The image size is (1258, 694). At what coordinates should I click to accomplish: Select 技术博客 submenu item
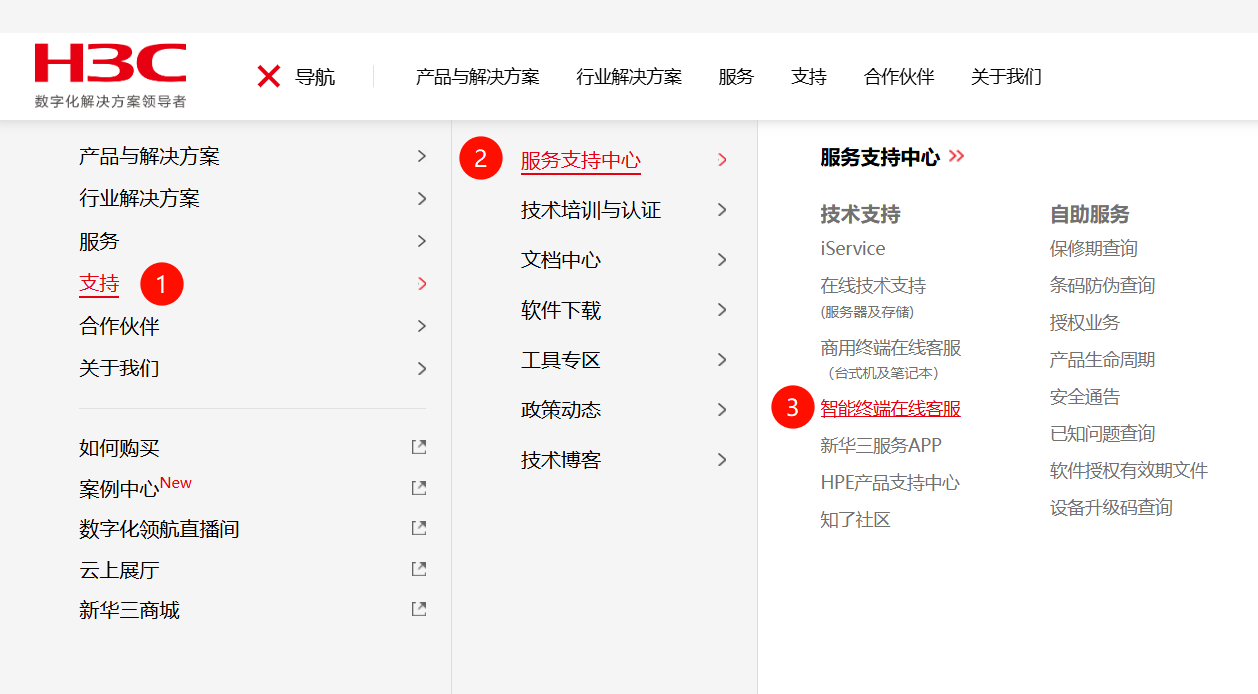pyautogui.click(x=561, y=460)
